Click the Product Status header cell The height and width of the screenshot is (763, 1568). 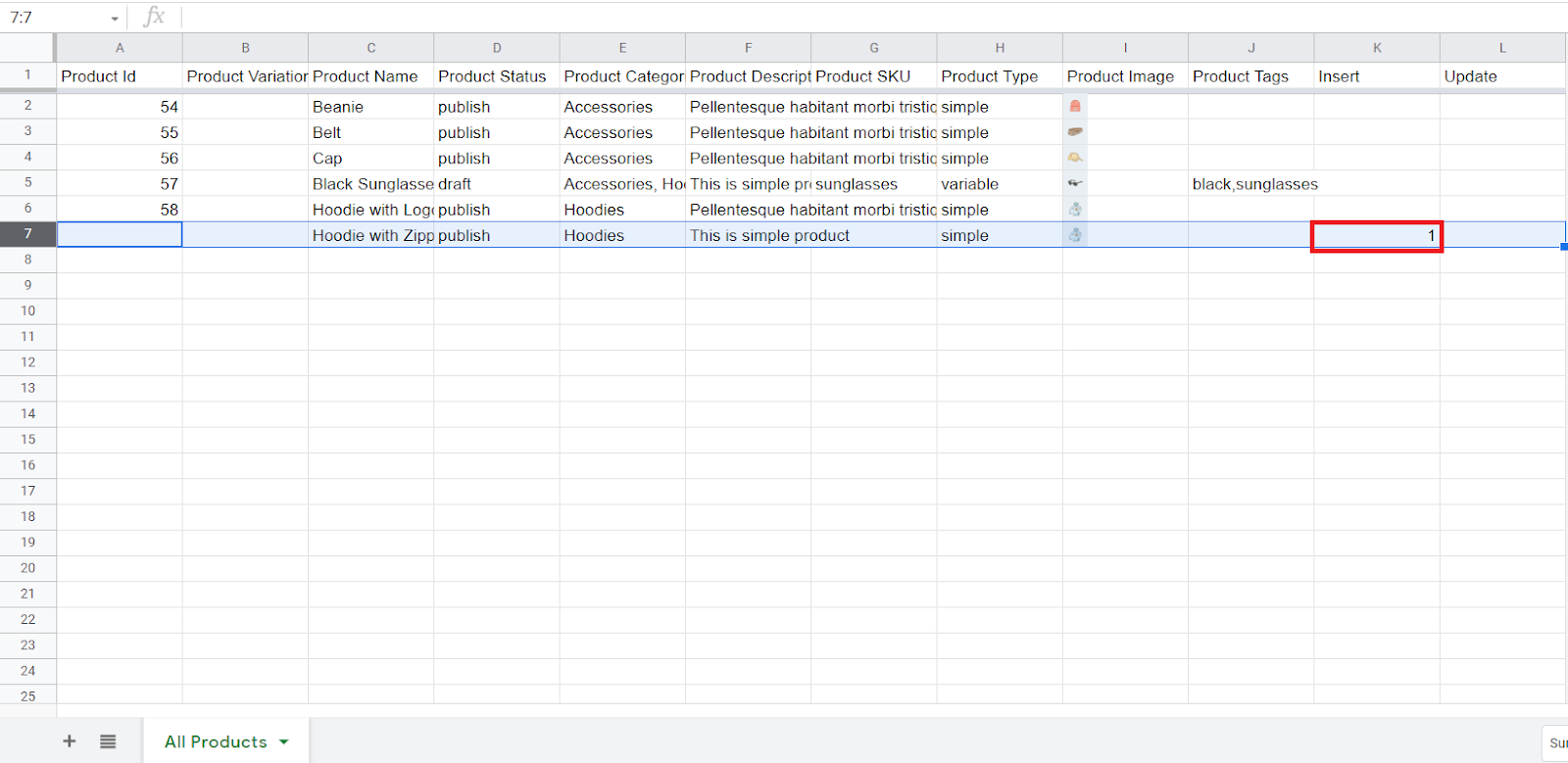point(497,76)
